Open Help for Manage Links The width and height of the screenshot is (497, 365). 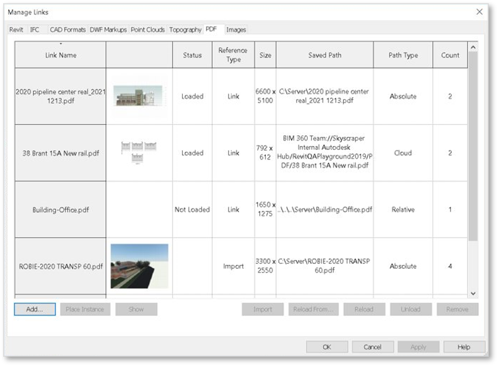[464, 347]
